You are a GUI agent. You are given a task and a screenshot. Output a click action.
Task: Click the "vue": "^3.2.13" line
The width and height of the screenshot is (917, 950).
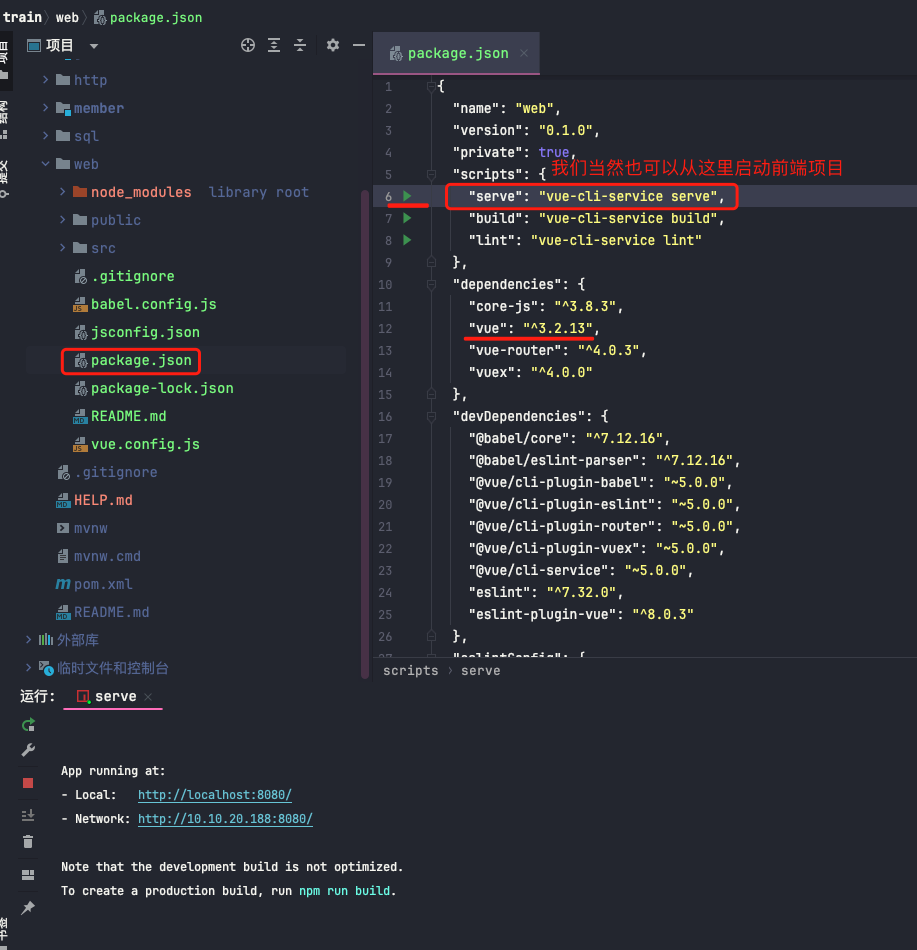(x=534, y=328)
